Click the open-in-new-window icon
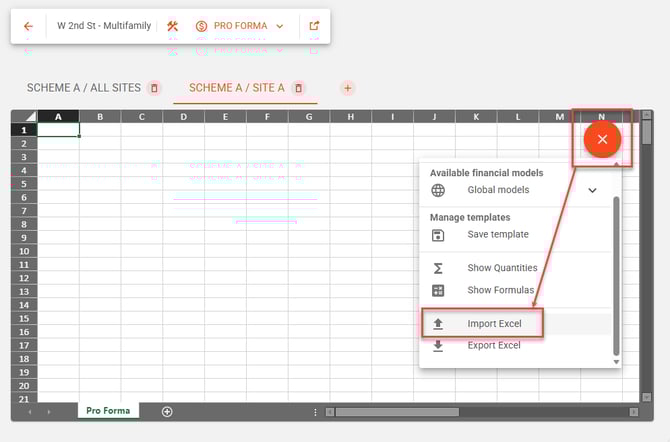The width and height of the screenshot is (670, 442). (x=315, y=26)
